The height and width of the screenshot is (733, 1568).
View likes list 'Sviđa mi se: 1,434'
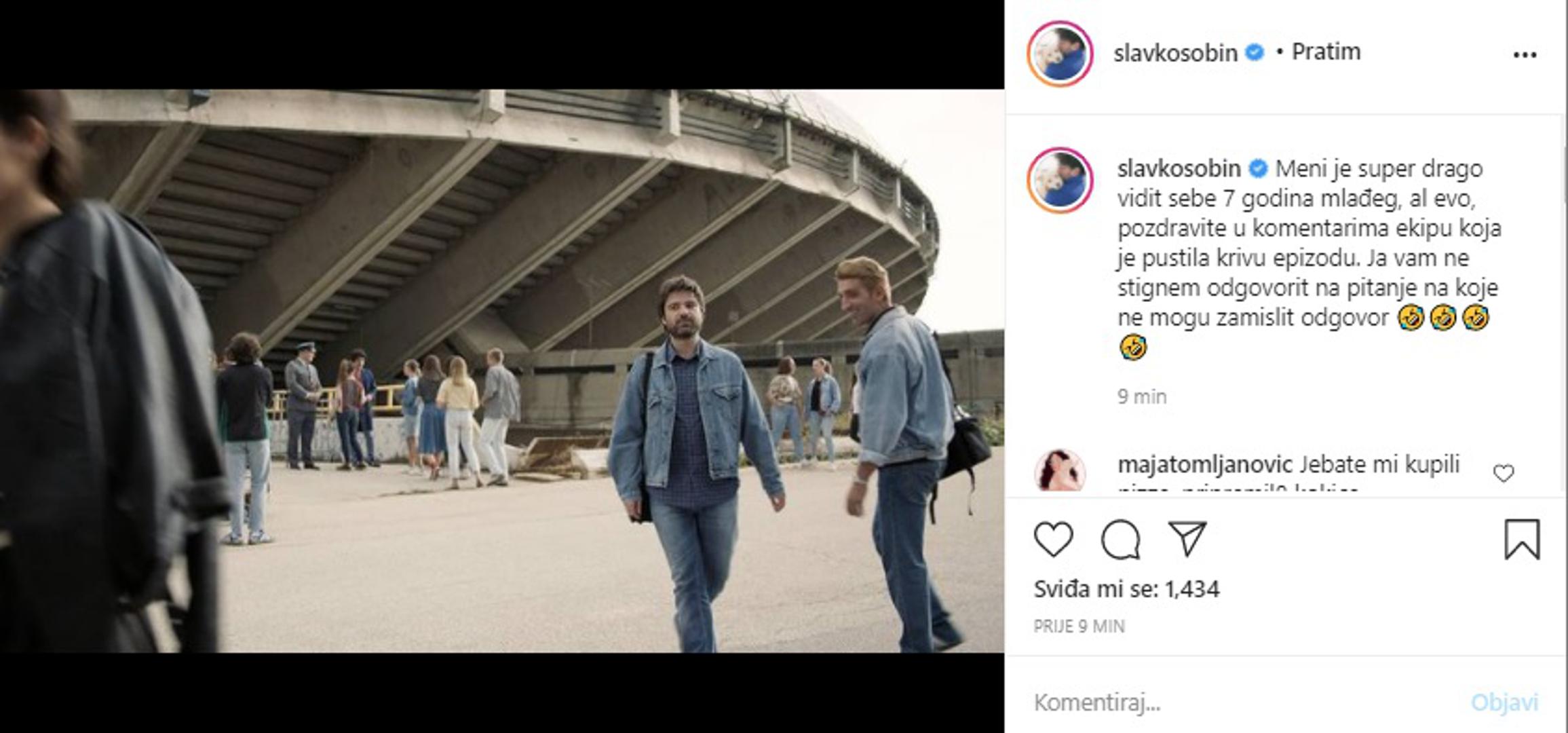pyautogui.click(x=1126, y=589)
